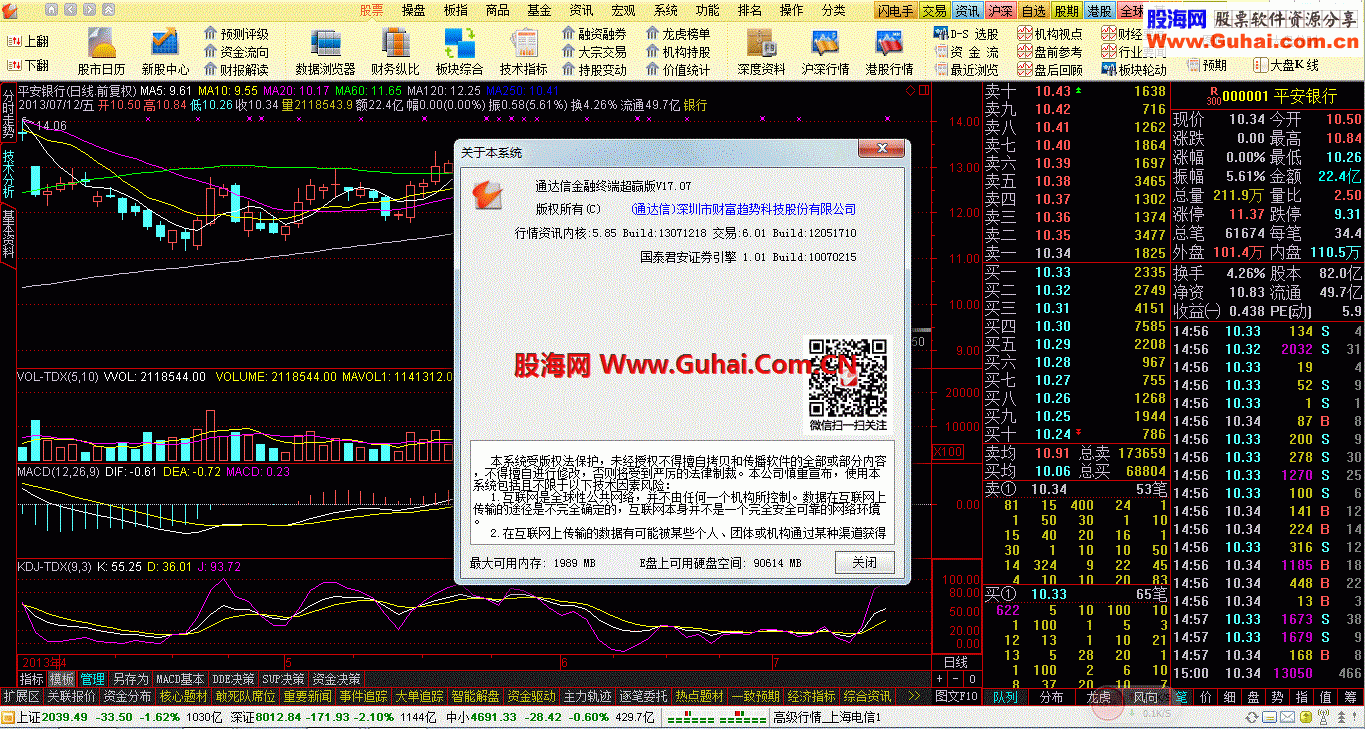Switch to 队列 tab in quote panel
Screen dimensions: 1365x729
(1004, 696)
